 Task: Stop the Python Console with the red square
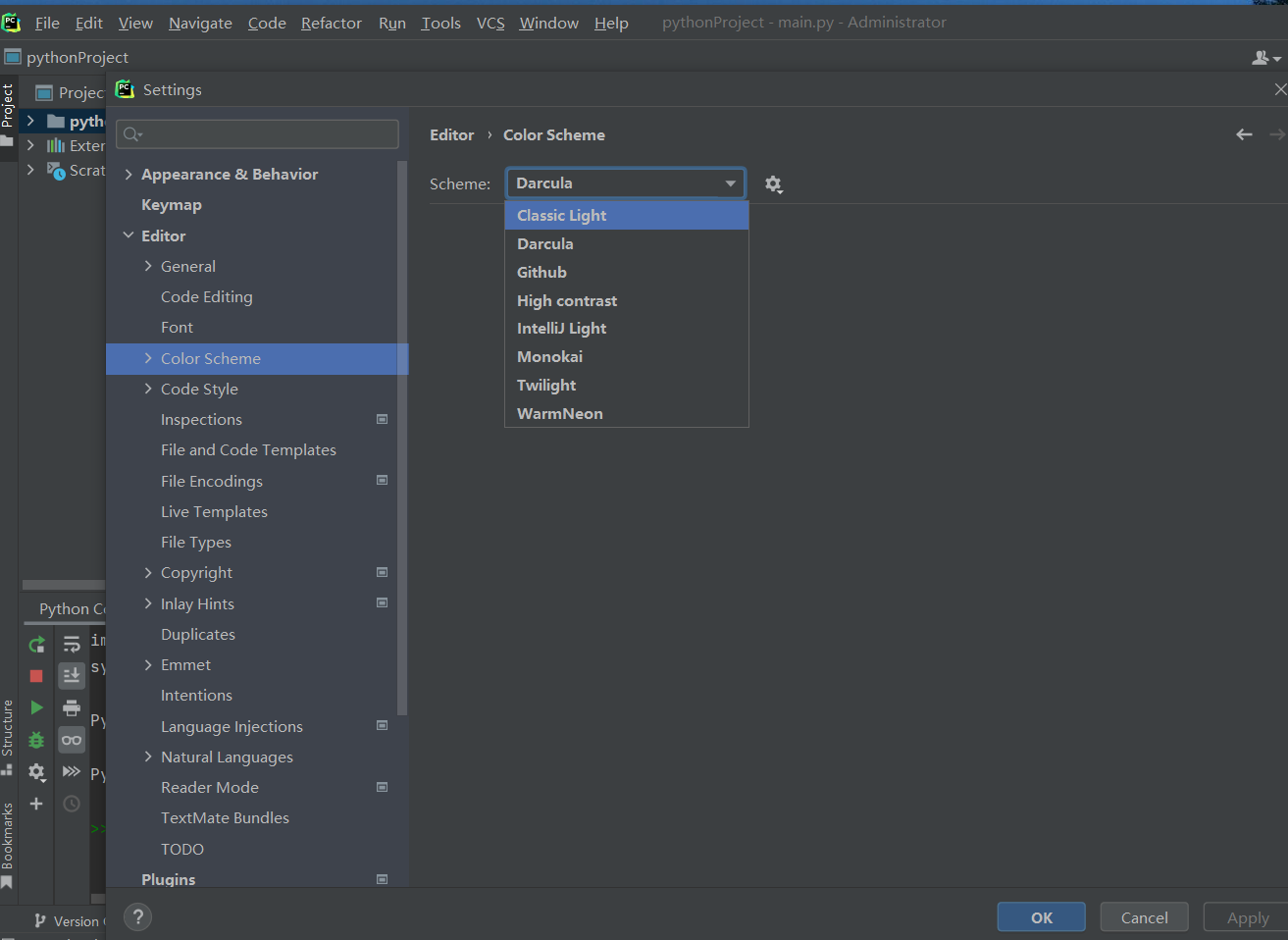tap(36, 676)
